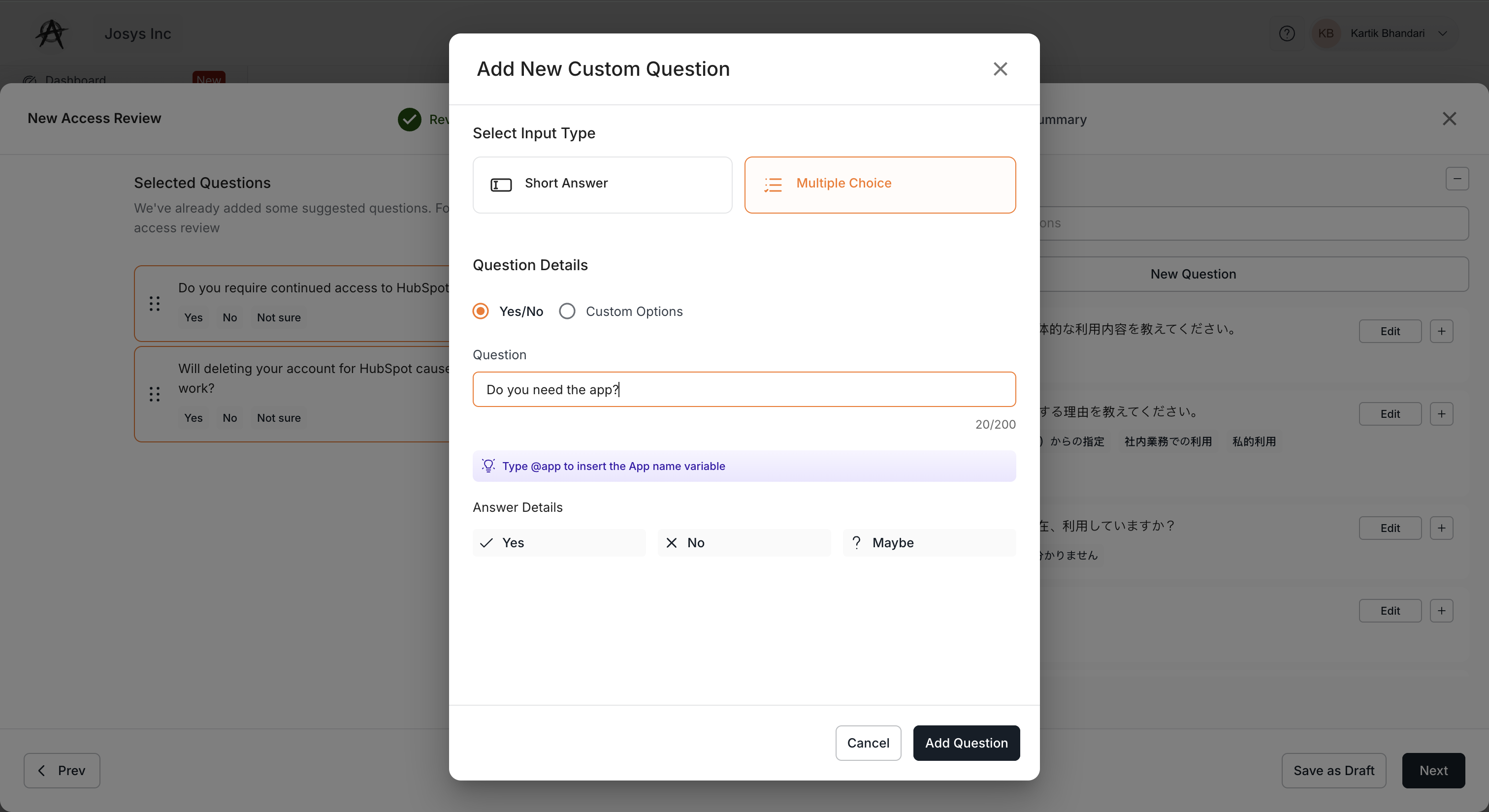1489x812 pixels.
Task: Select the Short Answer input type
Action: click(602, 185)
